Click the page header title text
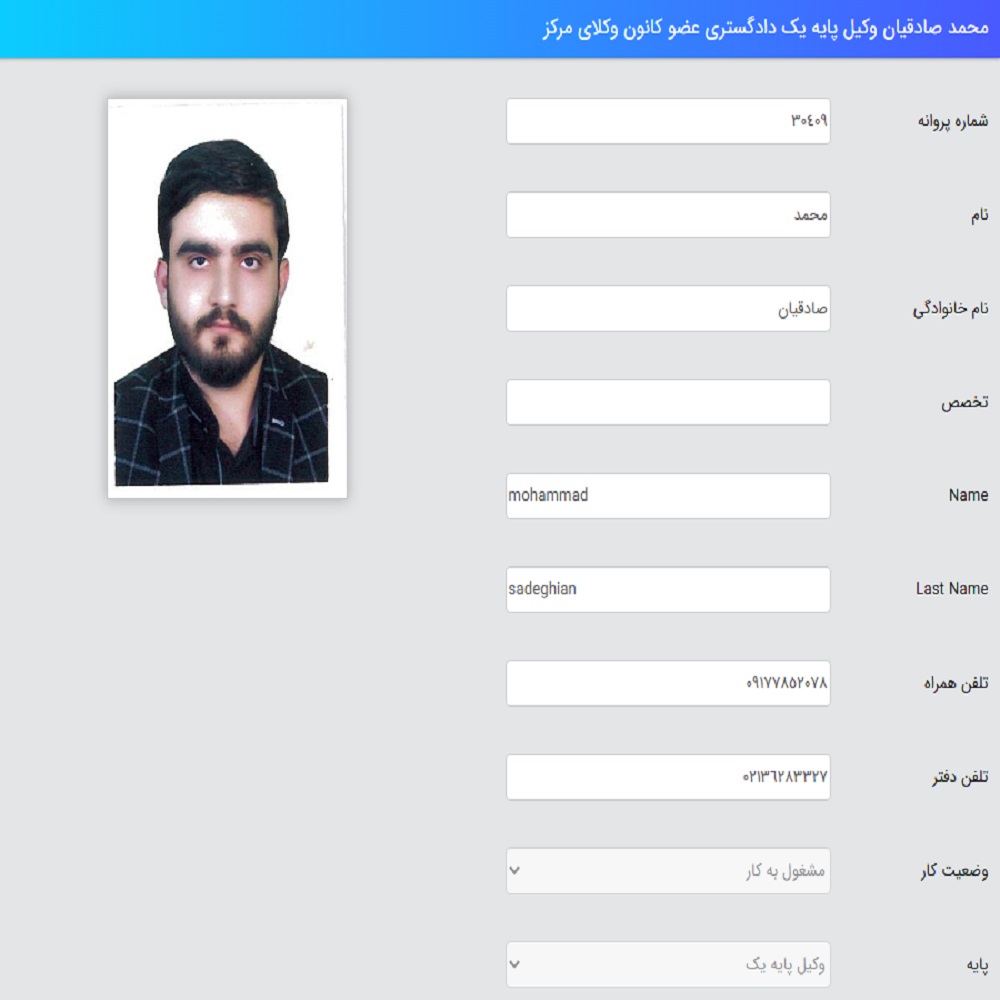 [x=765, y=28]
